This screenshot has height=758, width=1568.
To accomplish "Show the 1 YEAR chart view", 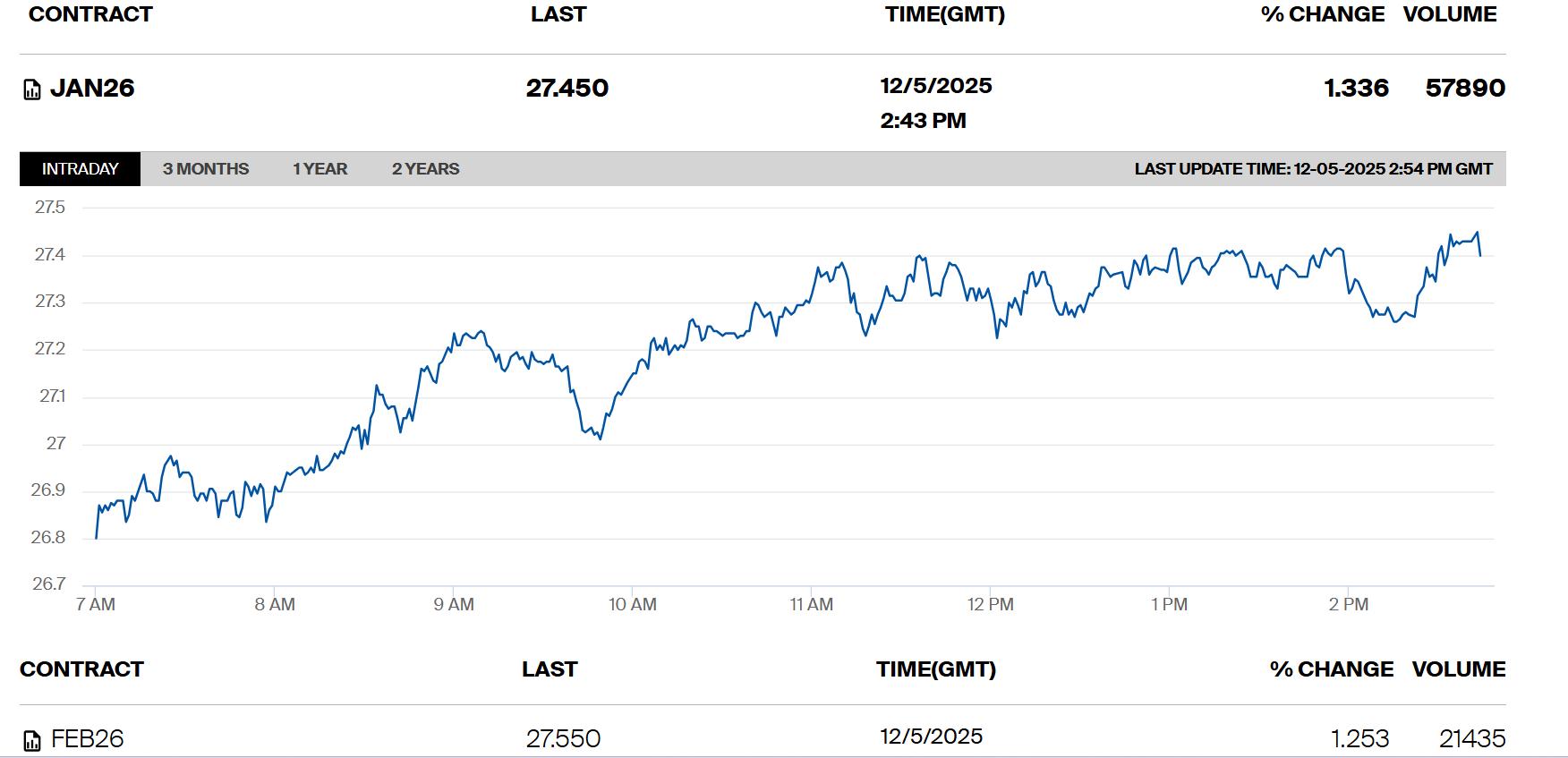I will pyautogui.click(x=320, y=169).
